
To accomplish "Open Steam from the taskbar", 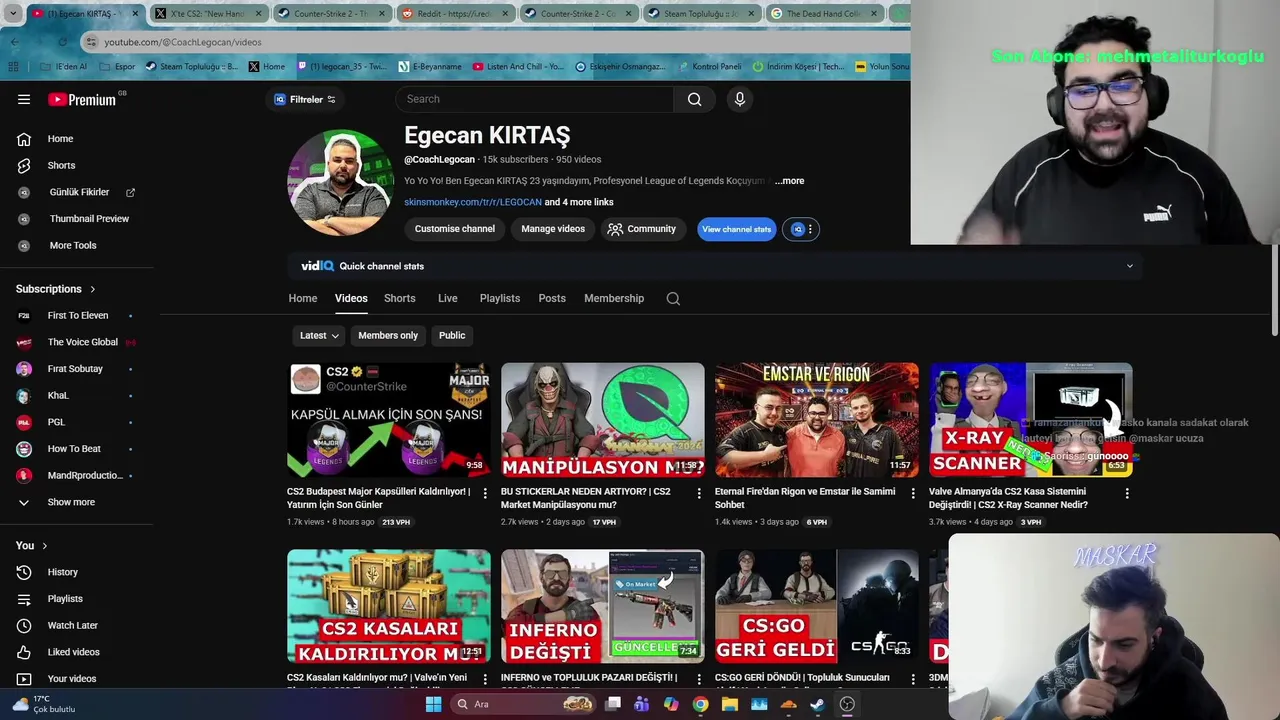I will (817, 704).
